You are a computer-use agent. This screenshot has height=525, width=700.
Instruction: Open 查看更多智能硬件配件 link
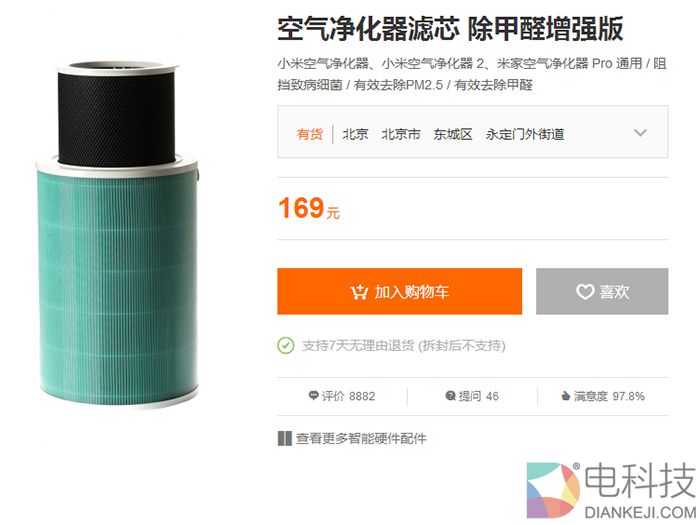coord(361,438)
